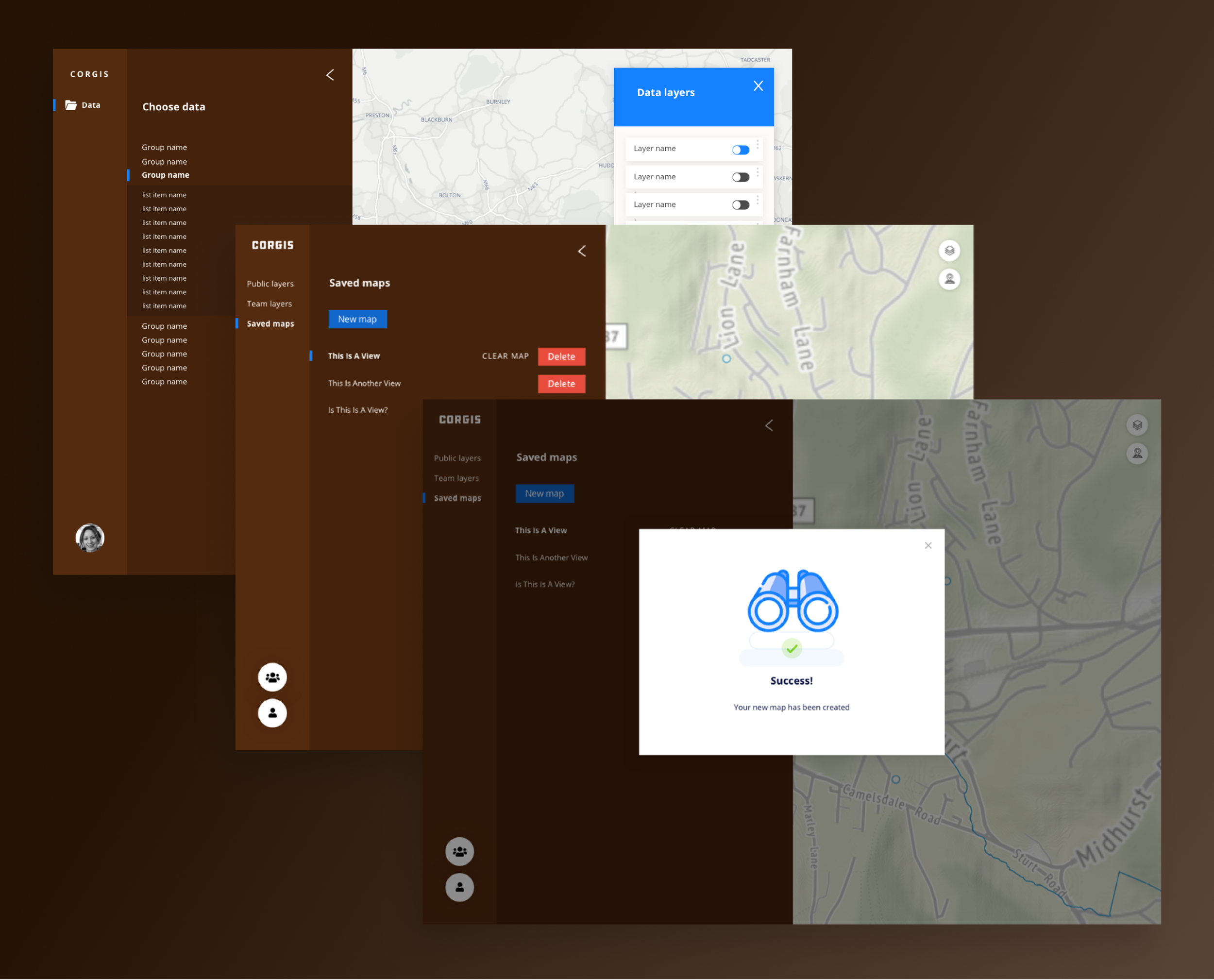Open team group icon in middle sidebar
Viewport: 1214px width, 980px height.
(272, 677)
